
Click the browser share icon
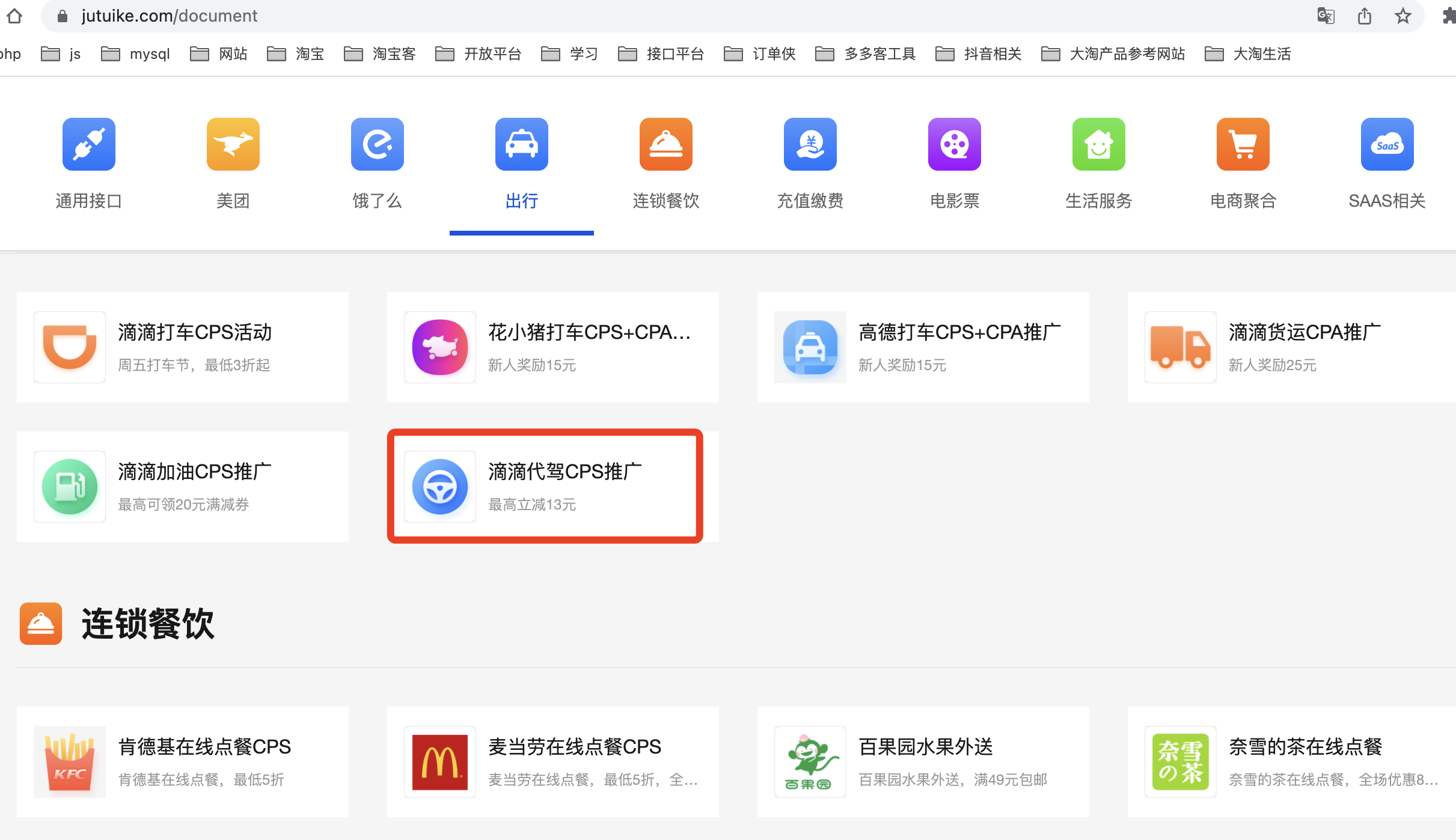pos(1365,16)
